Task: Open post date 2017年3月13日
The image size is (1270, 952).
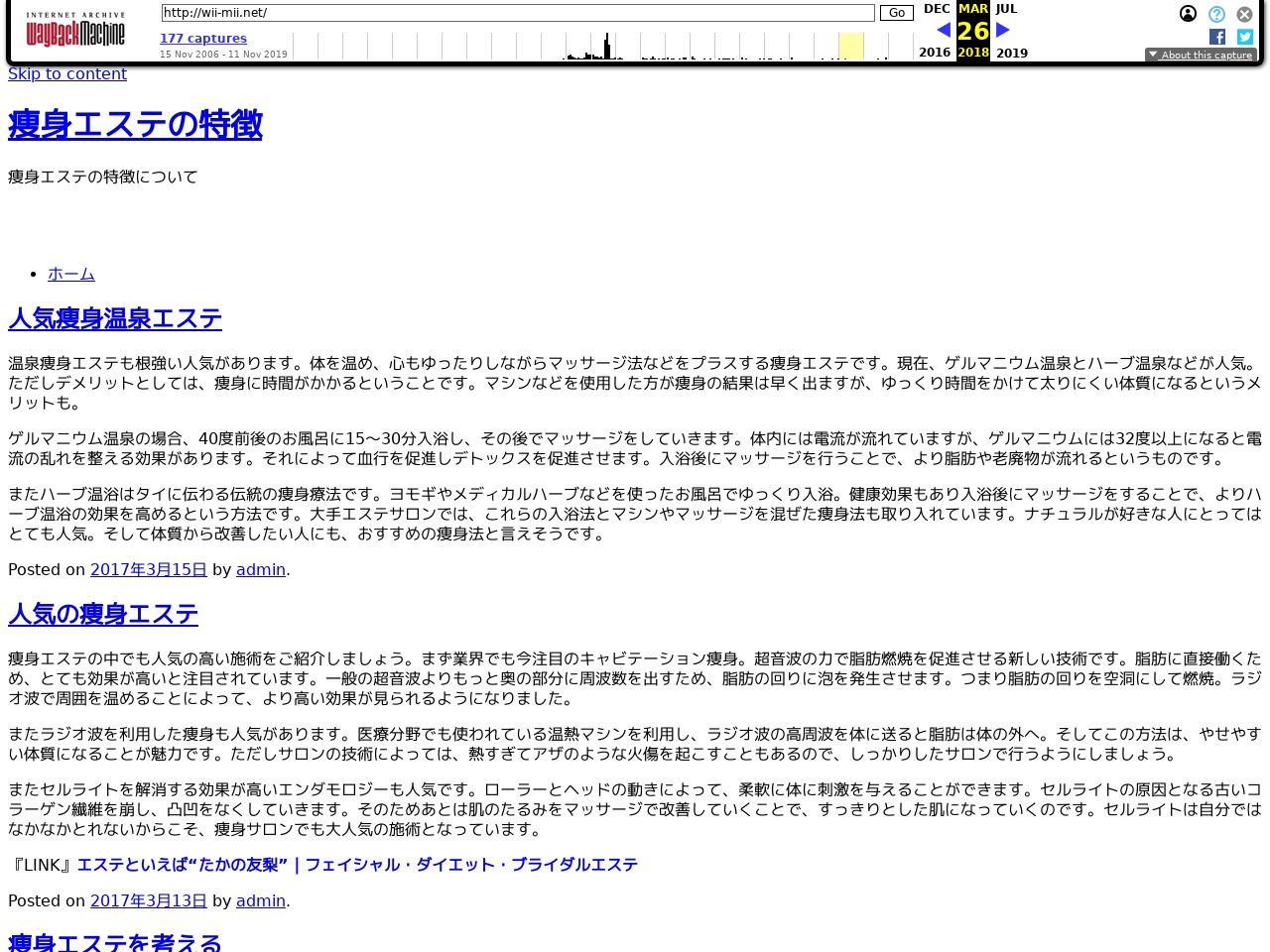Action: click(149, 900)
